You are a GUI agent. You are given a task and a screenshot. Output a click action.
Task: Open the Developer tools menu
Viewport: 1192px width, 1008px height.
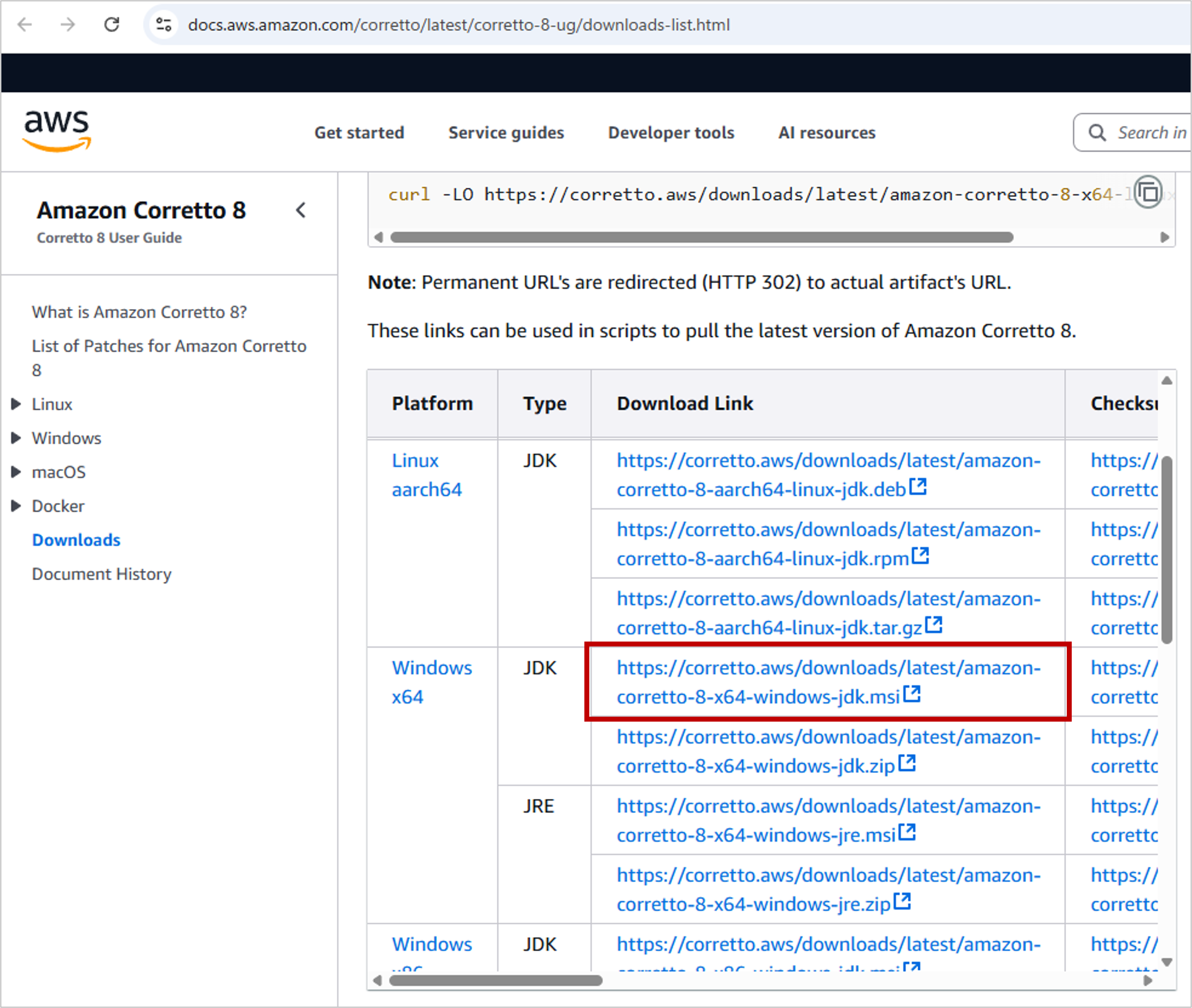[671, 133]
